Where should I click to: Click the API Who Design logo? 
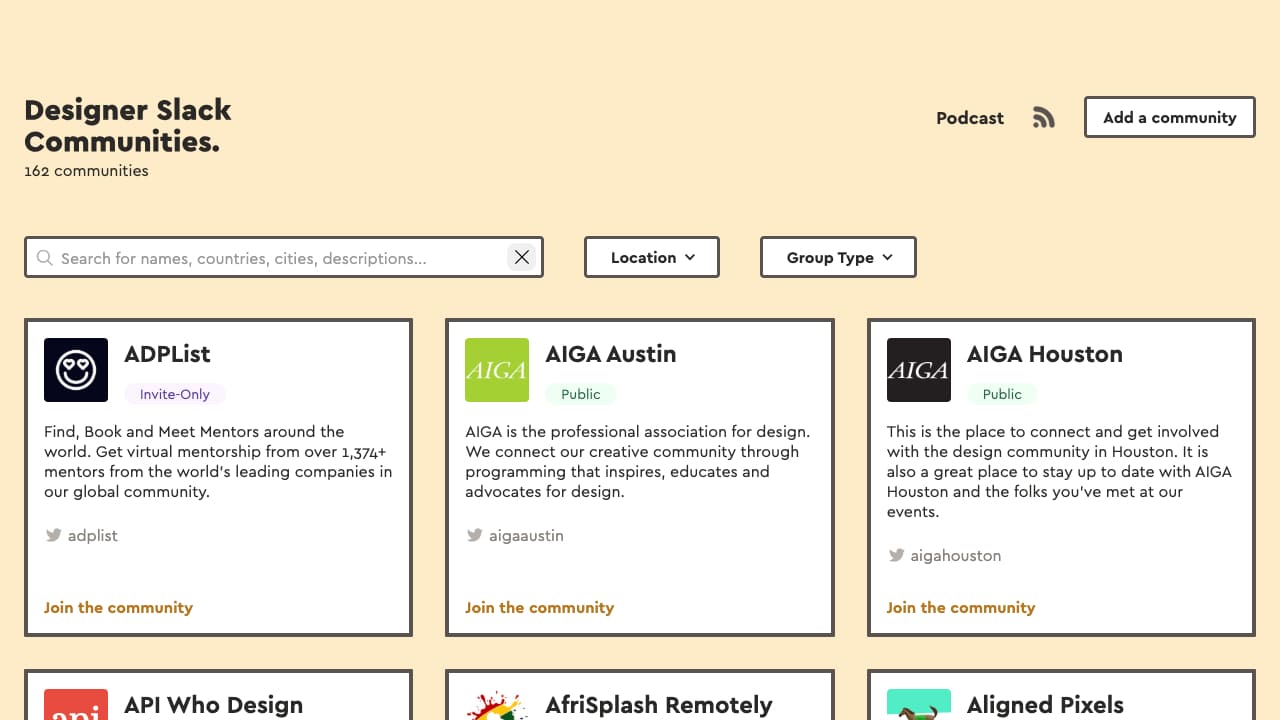(76, 704)
